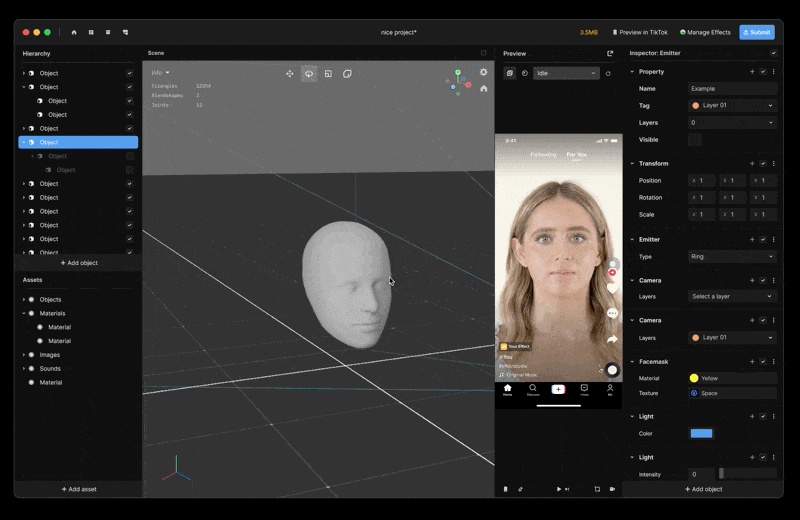Toggle the Property section checkbox

[x=763, y=71]
